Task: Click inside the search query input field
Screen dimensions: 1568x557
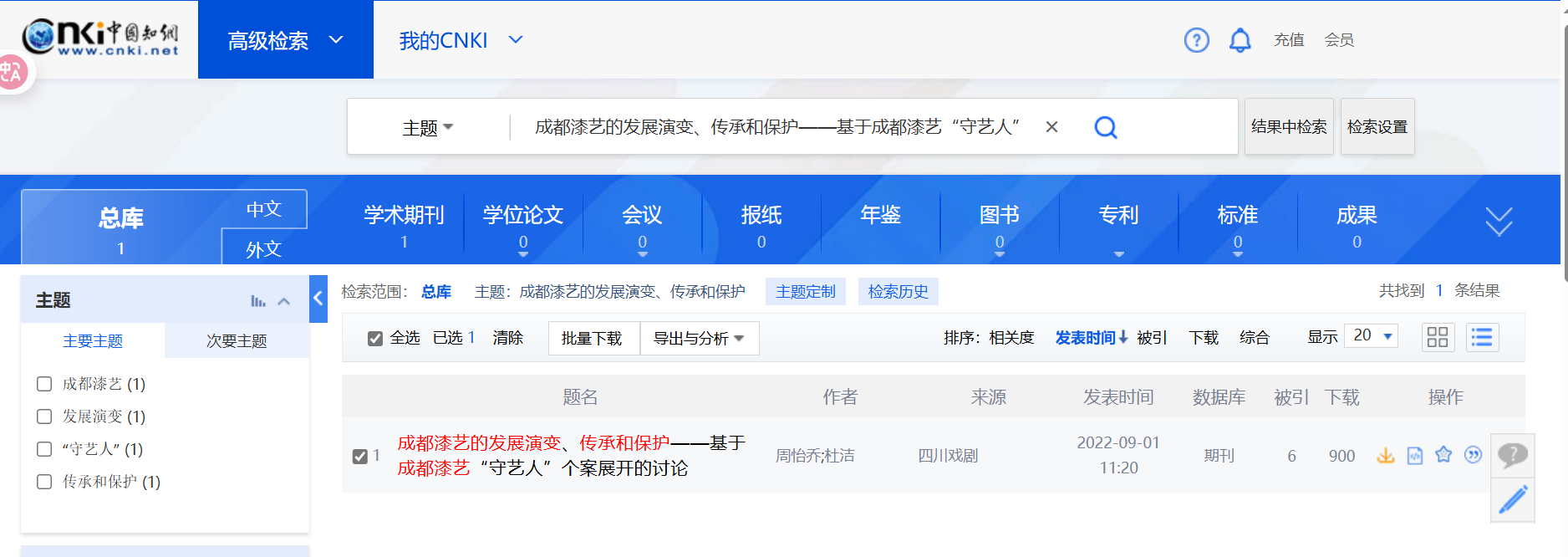Action: 777,127
